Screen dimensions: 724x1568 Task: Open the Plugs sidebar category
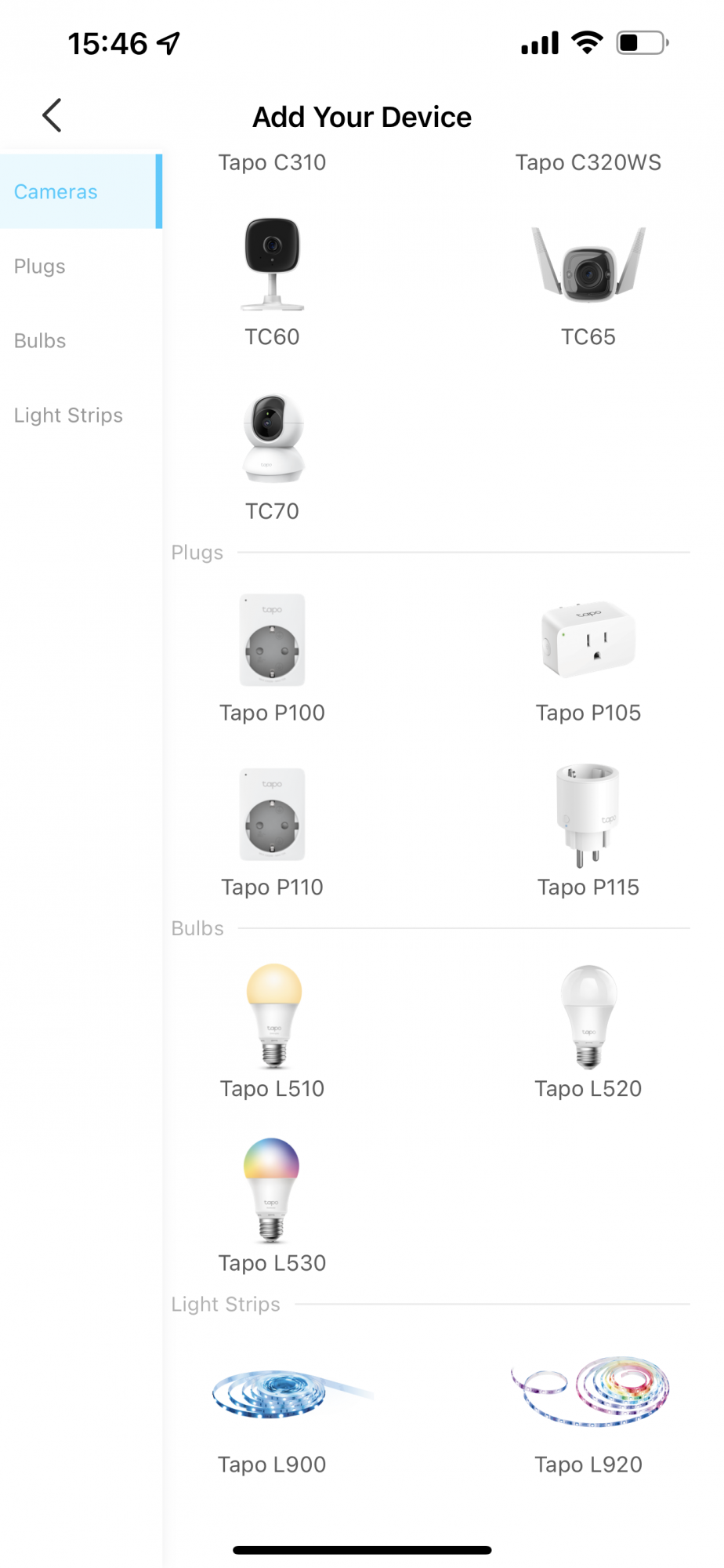tap(40, 267)
